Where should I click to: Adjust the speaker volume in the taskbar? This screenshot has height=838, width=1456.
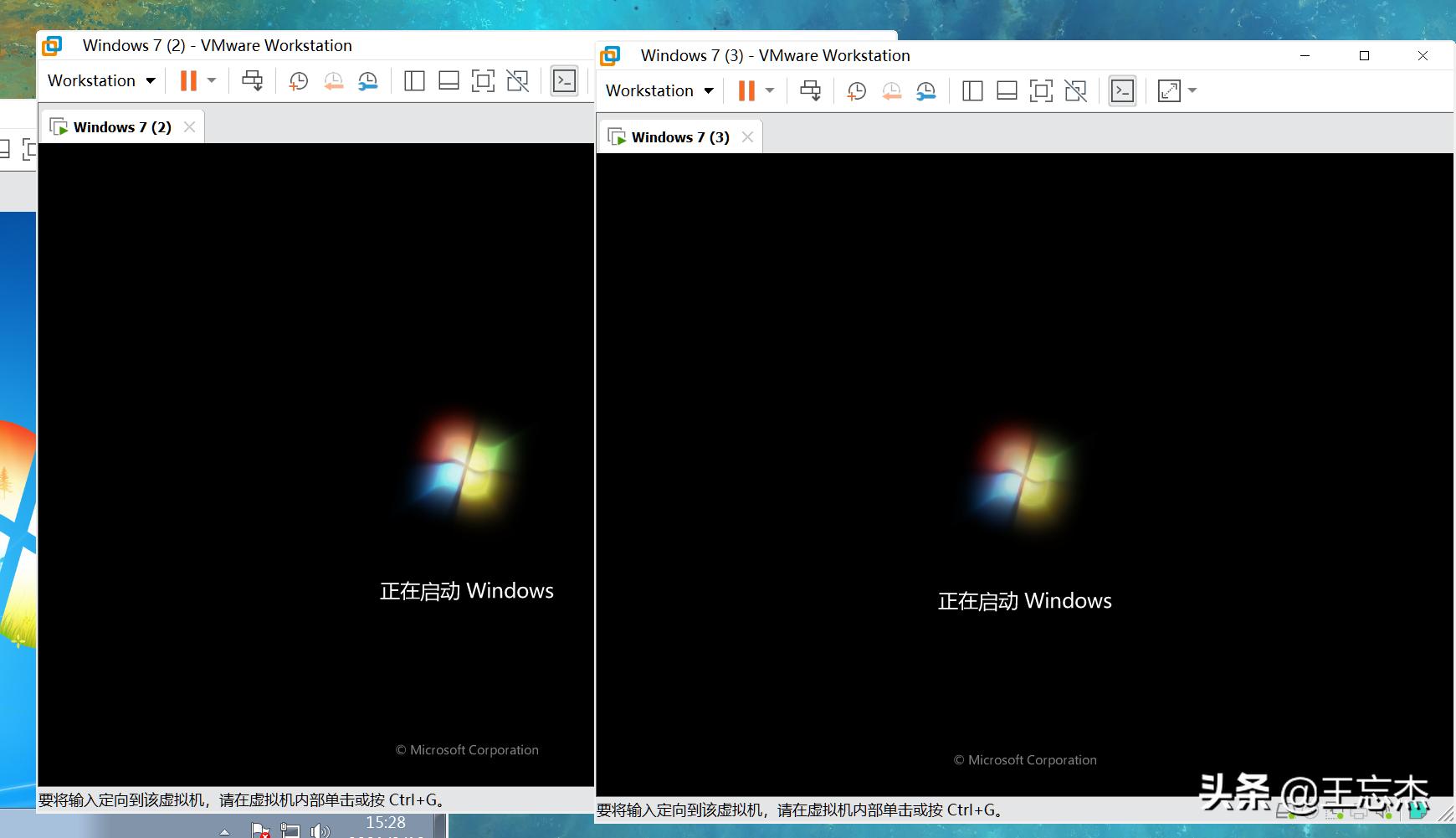(320, 830)
